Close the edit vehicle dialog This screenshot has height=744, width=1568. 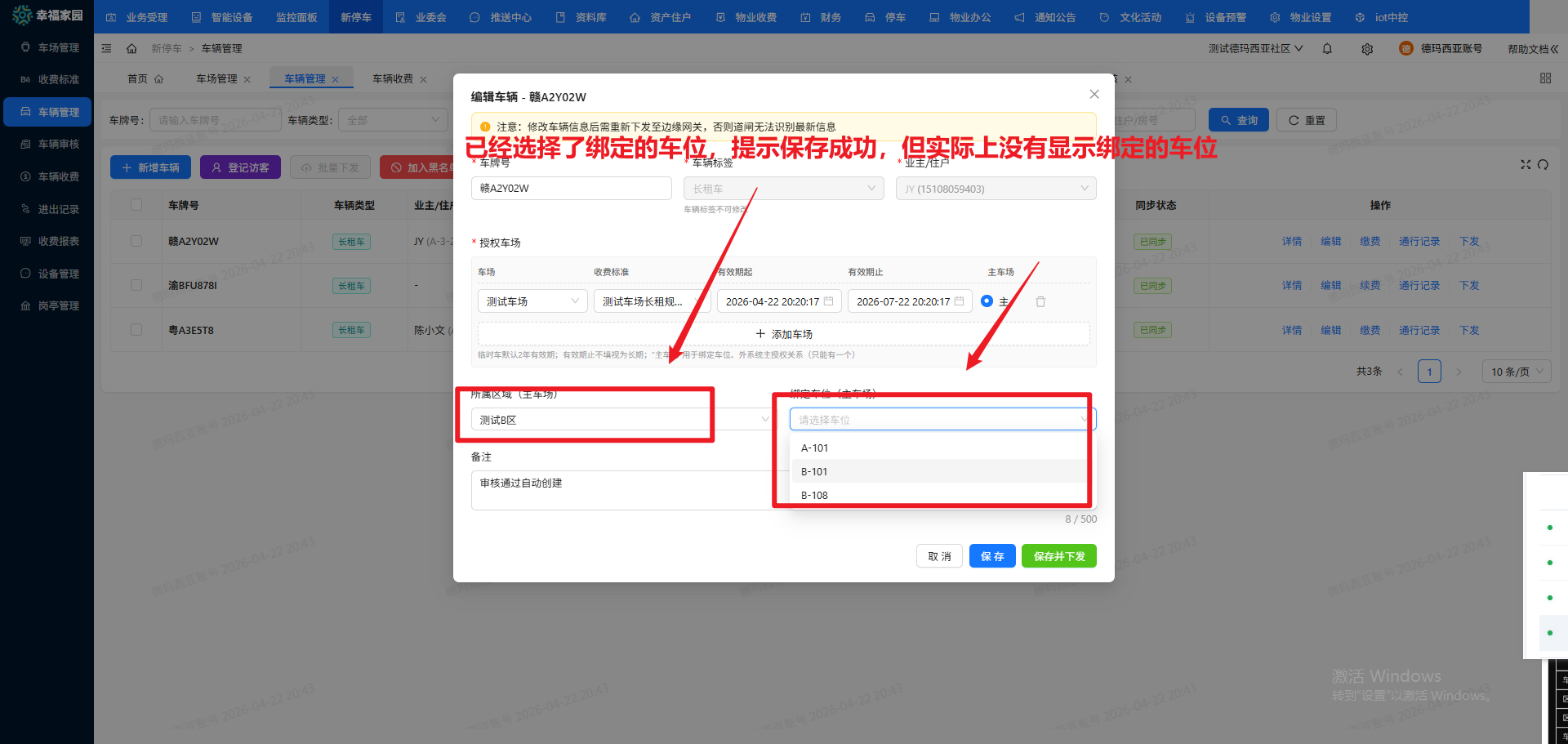click(x=1094, y=95)
